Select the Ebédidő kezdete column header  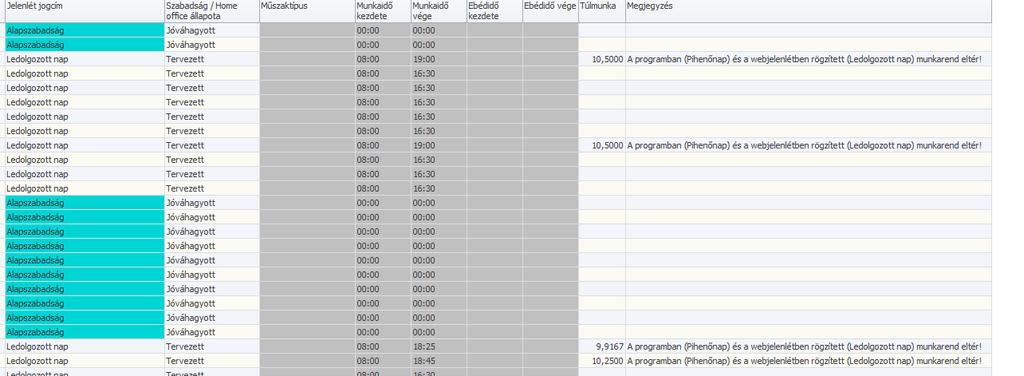pyautogui.click(x=494, y=11)
